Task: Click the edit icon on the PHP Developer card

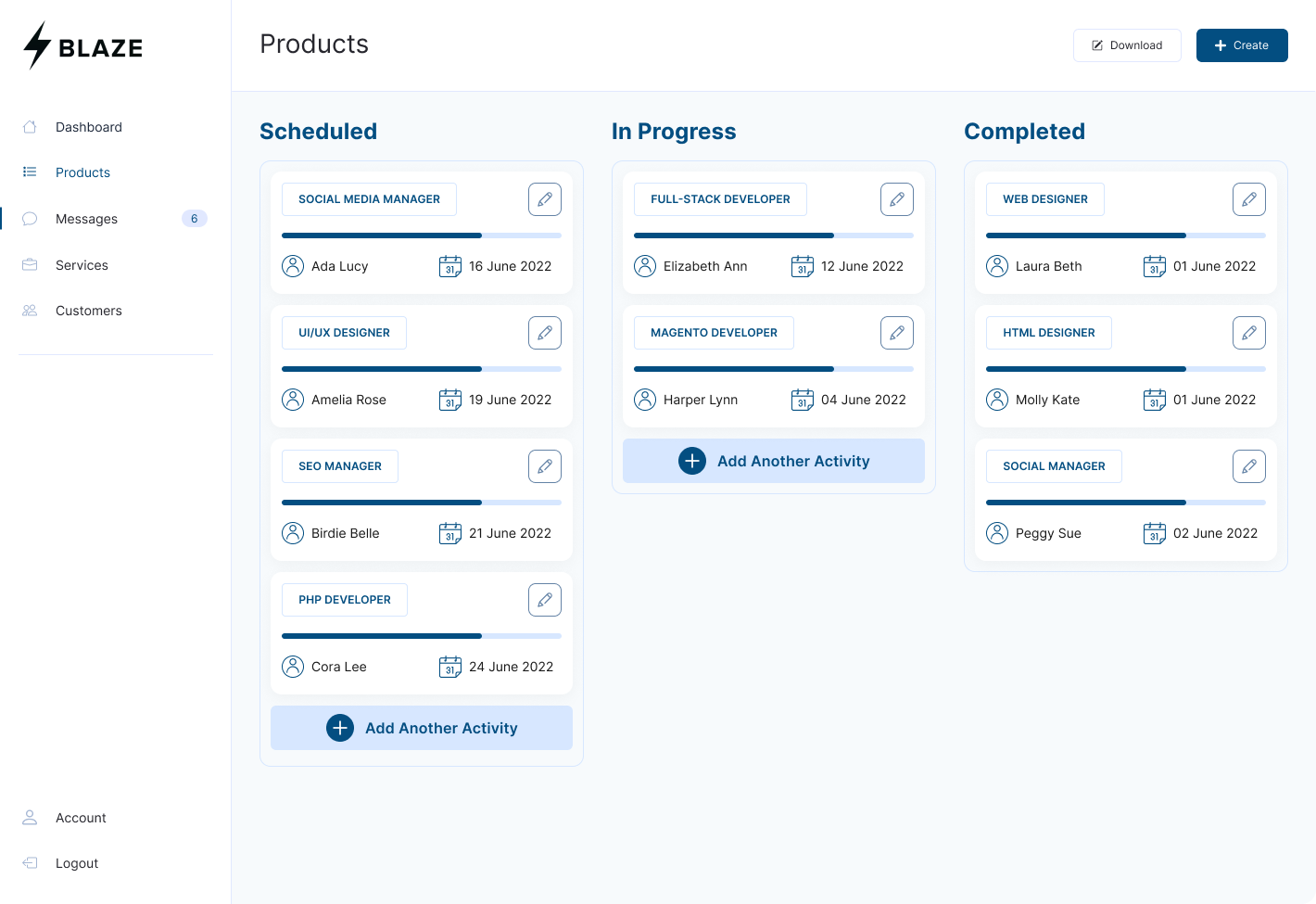Action: tap(544, 600)
